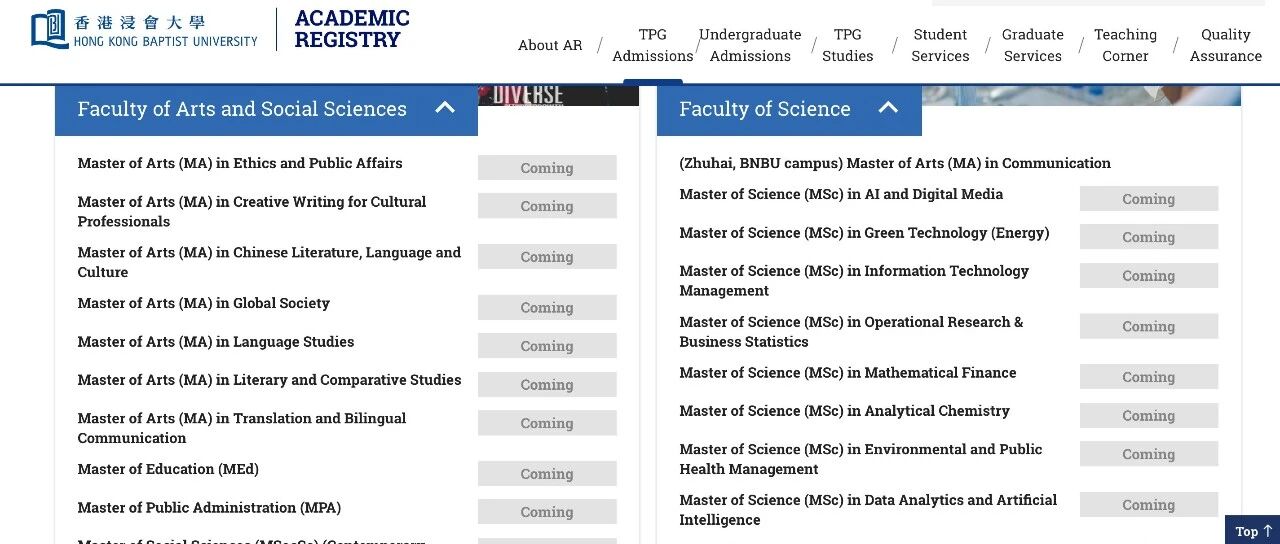Click the Top arrow button

point(1252,530)
